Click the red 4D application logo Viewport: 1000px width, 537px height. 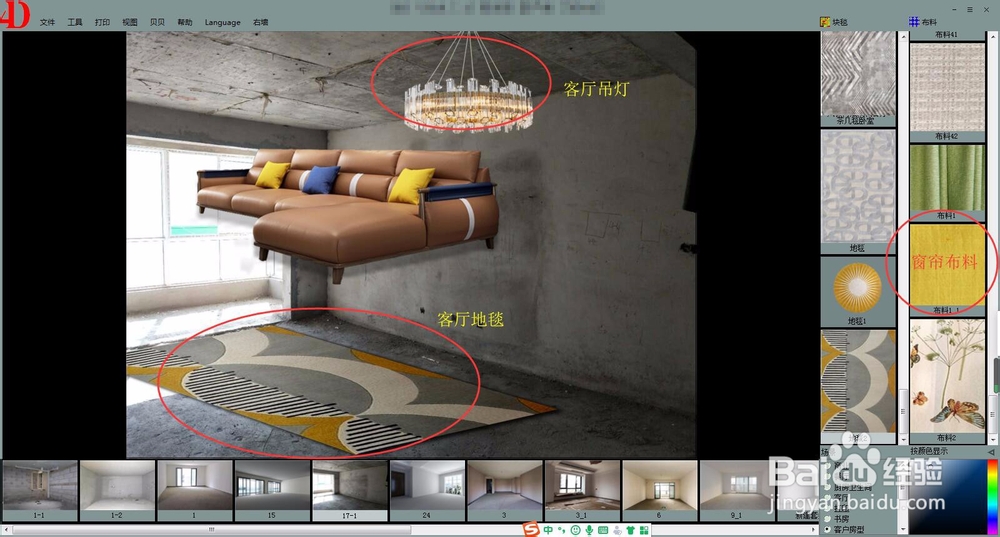[x=15, y=15]
